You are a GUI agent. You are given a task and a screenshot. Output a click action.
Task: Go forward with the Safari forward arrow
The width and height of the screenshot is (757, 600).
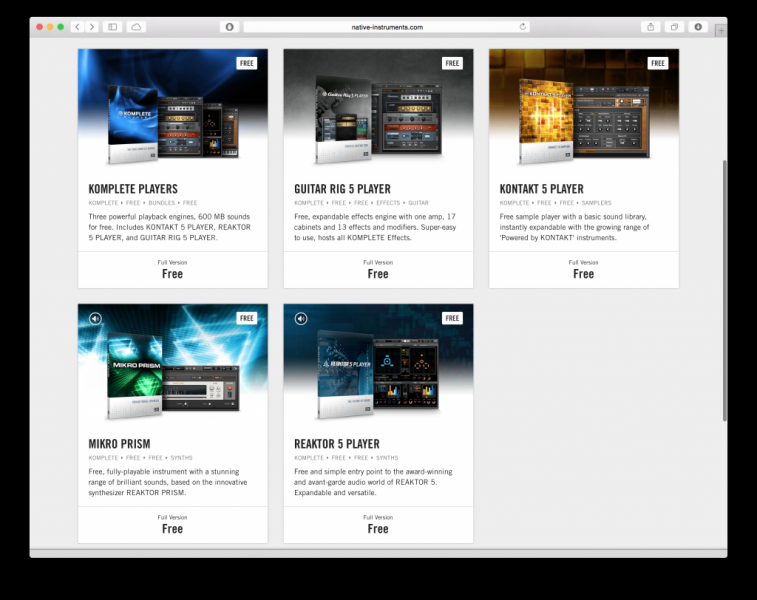point(92,27)
